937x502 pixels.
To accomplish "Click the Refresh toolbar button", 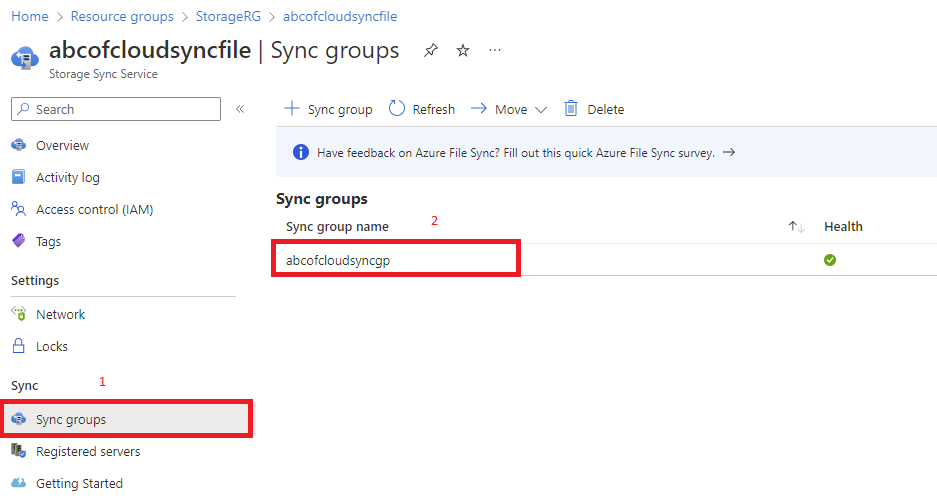I will (422, 109).
